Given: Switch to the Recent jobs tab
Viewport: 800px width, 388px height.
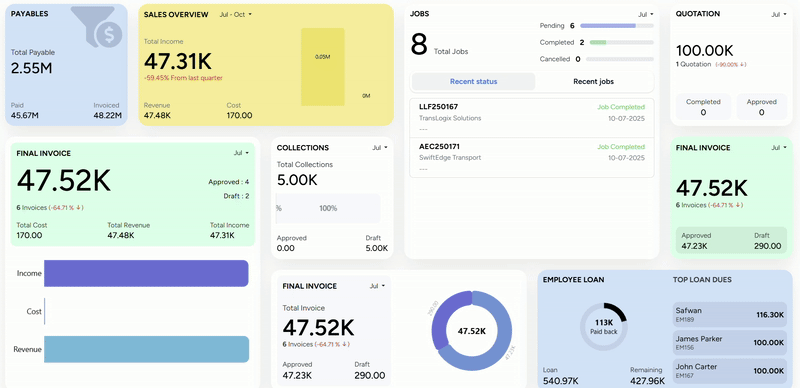Looking at the screenshot, I should coord(593,82).
